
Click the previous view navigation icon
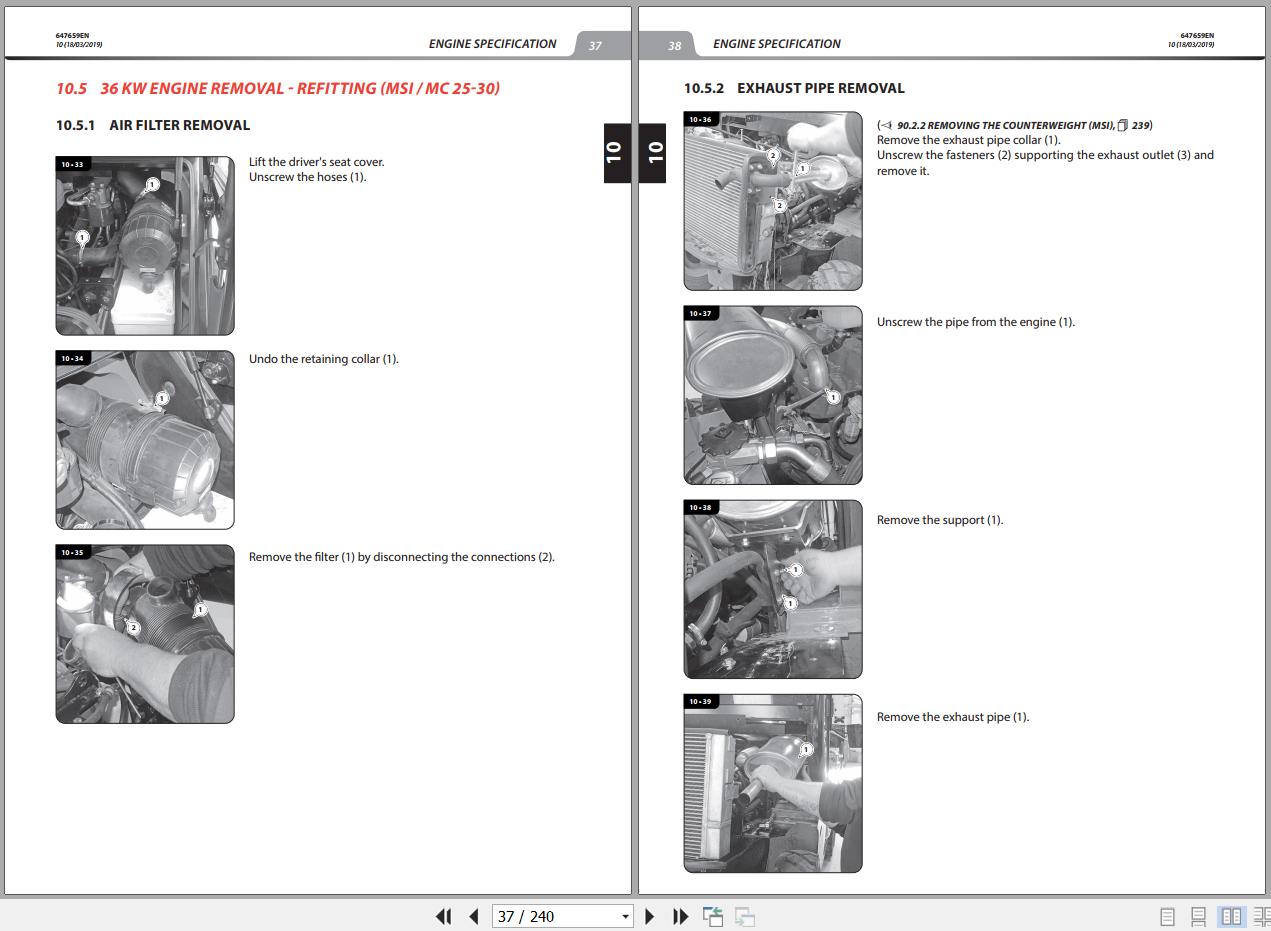click(713, 916)
